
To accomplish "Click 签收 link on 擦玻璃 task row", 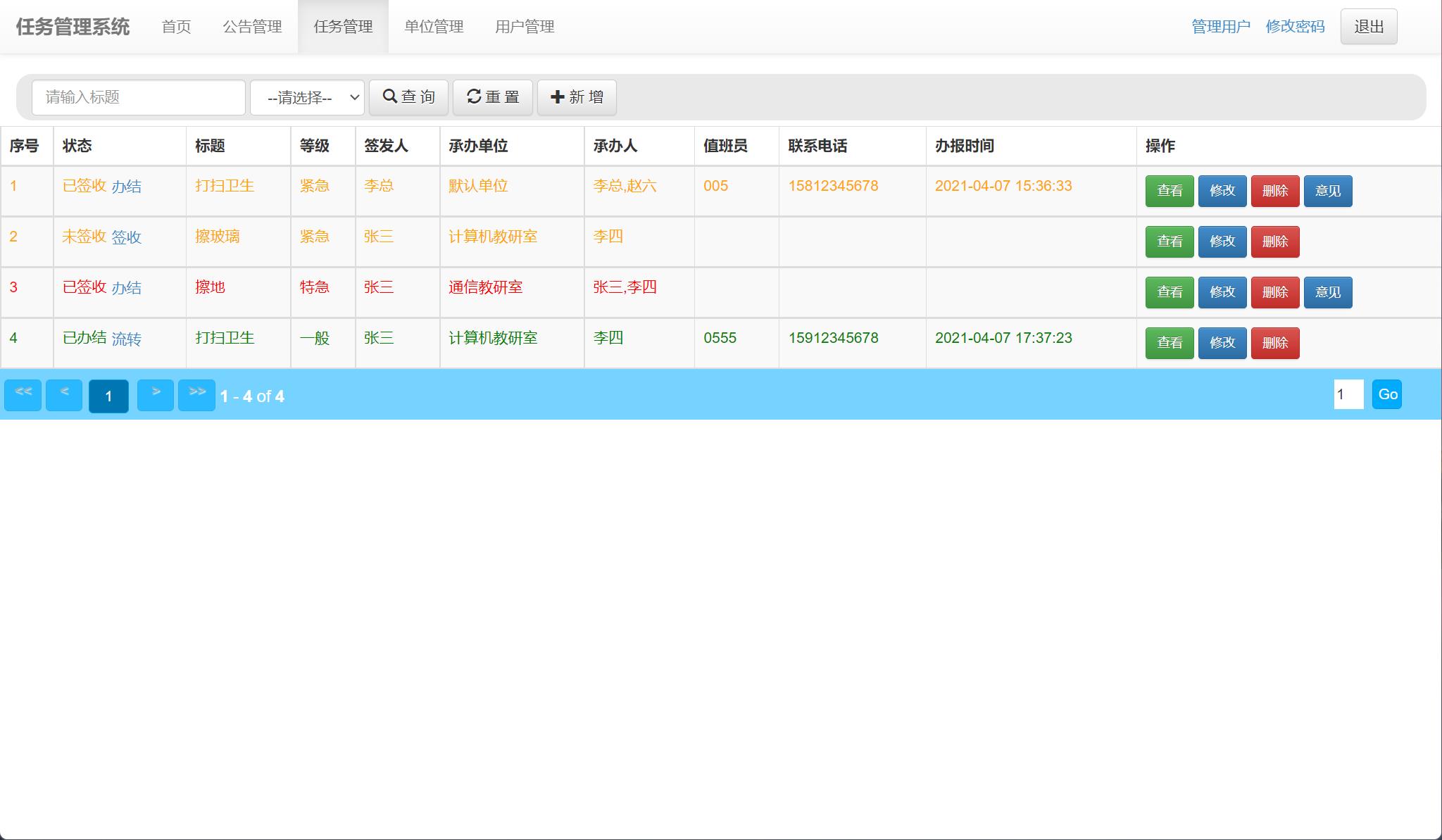I will 125,237.
